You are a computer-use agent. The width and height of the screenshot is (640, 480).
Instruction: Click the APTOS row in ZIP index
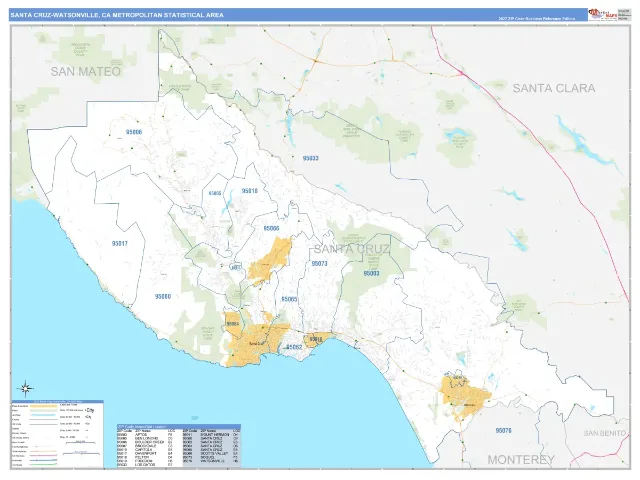click(x=149, y=434)
